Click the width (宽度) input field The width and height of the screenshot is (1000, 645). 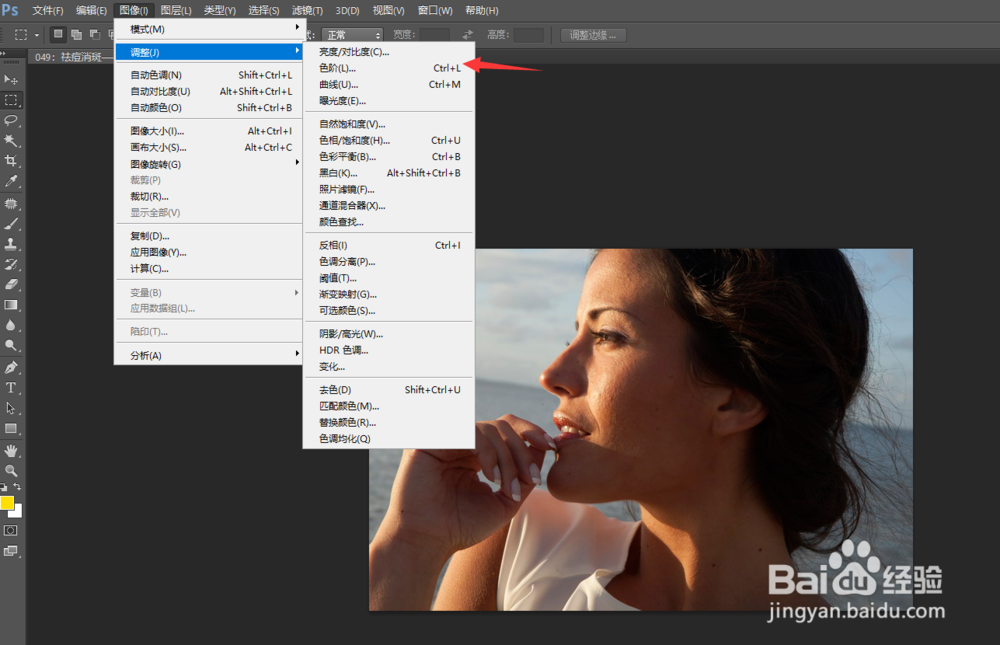[x=435, y=35]
